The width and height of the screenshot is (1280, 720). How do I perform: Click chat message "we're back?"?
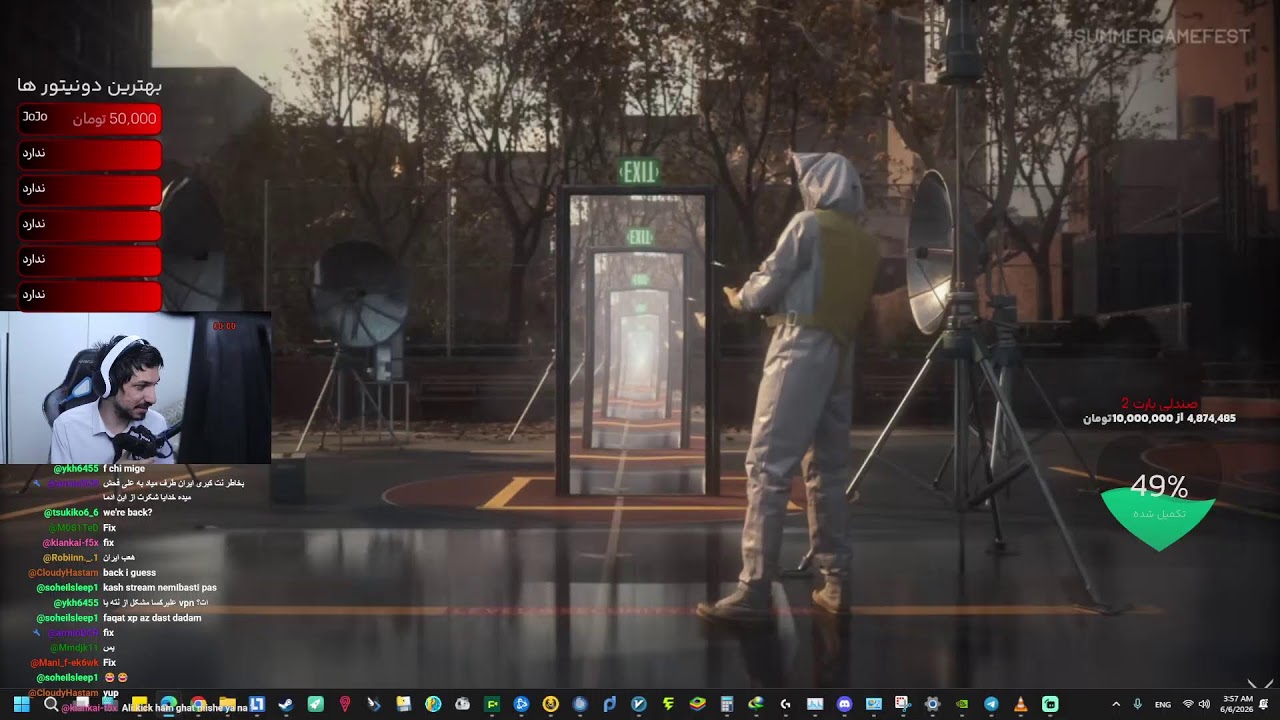127,513
